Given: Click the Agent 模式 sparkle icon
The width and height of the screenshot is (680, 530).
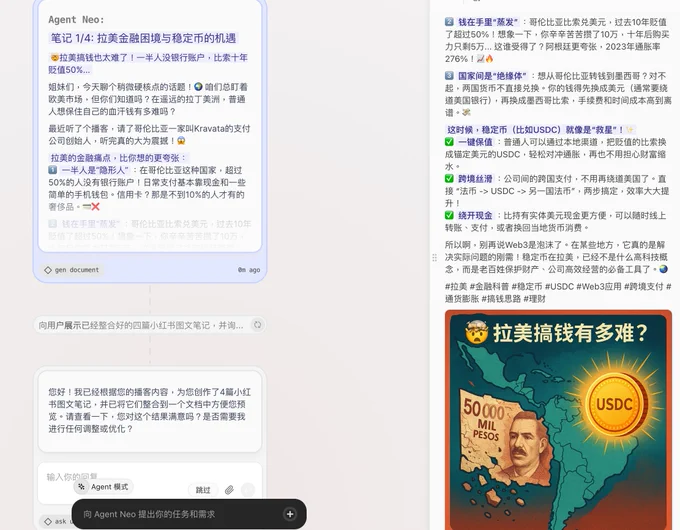Looking at the screenshot, I should click(x=82, y=487).
